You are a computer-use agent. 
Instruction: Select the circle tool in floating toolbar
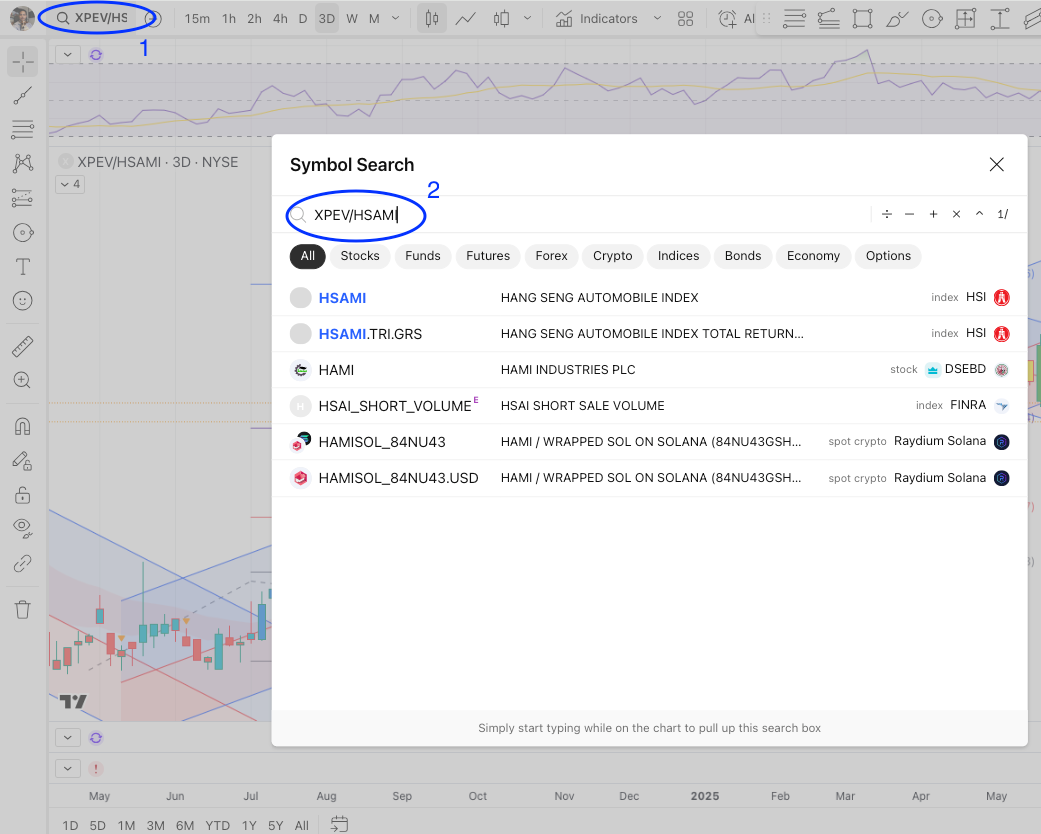coord(932,19)
